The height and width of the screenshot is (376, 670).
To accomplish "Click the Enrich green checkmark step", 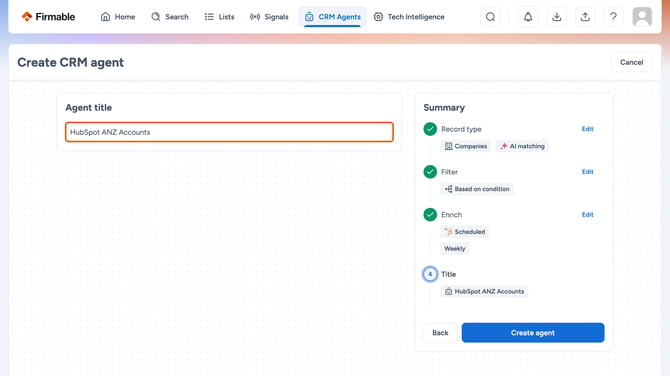I will (430, 214).
